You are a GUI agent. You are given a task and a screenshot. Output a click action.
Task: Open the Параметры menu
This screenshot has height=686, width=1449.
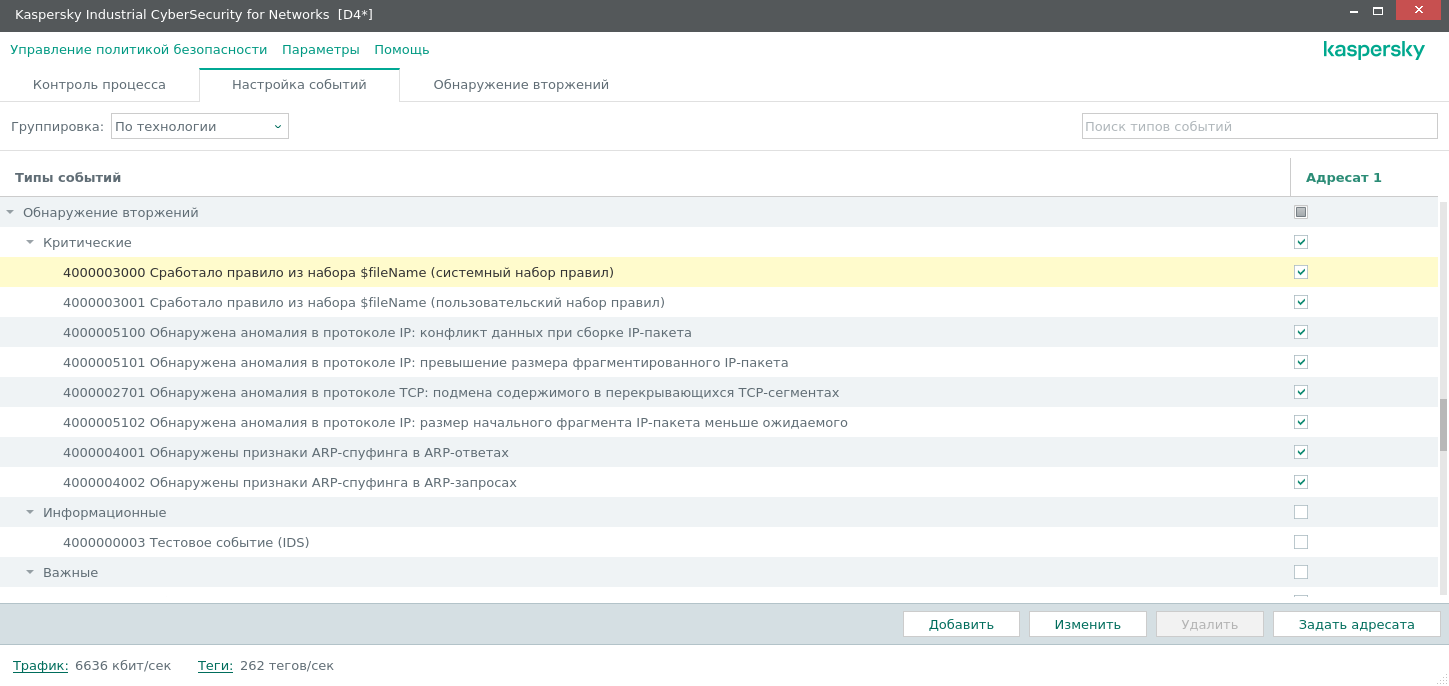(x=320, y=49)
